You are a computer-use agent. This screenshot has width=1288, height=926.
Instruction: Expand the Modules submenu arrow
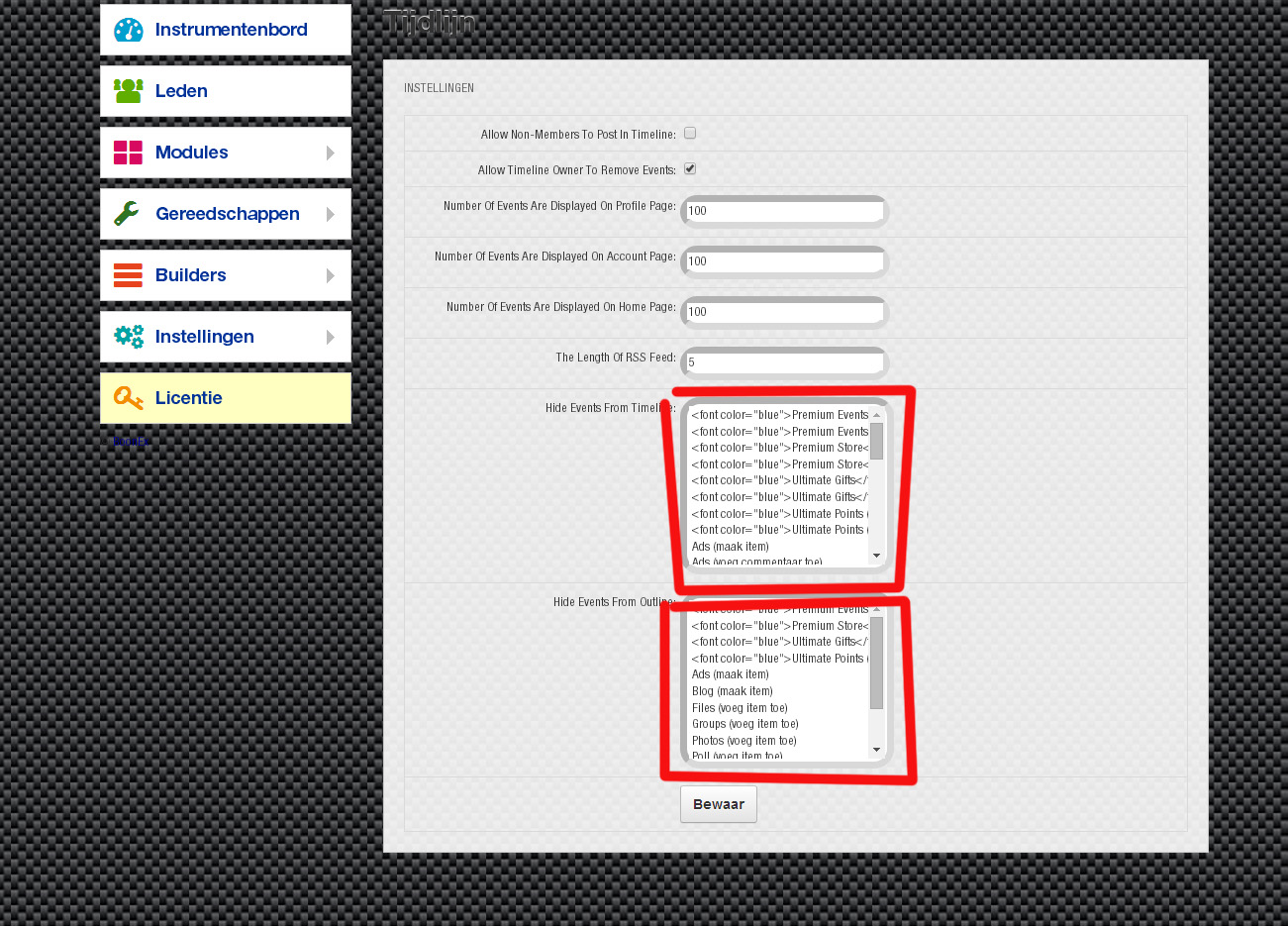click(331, 153)
